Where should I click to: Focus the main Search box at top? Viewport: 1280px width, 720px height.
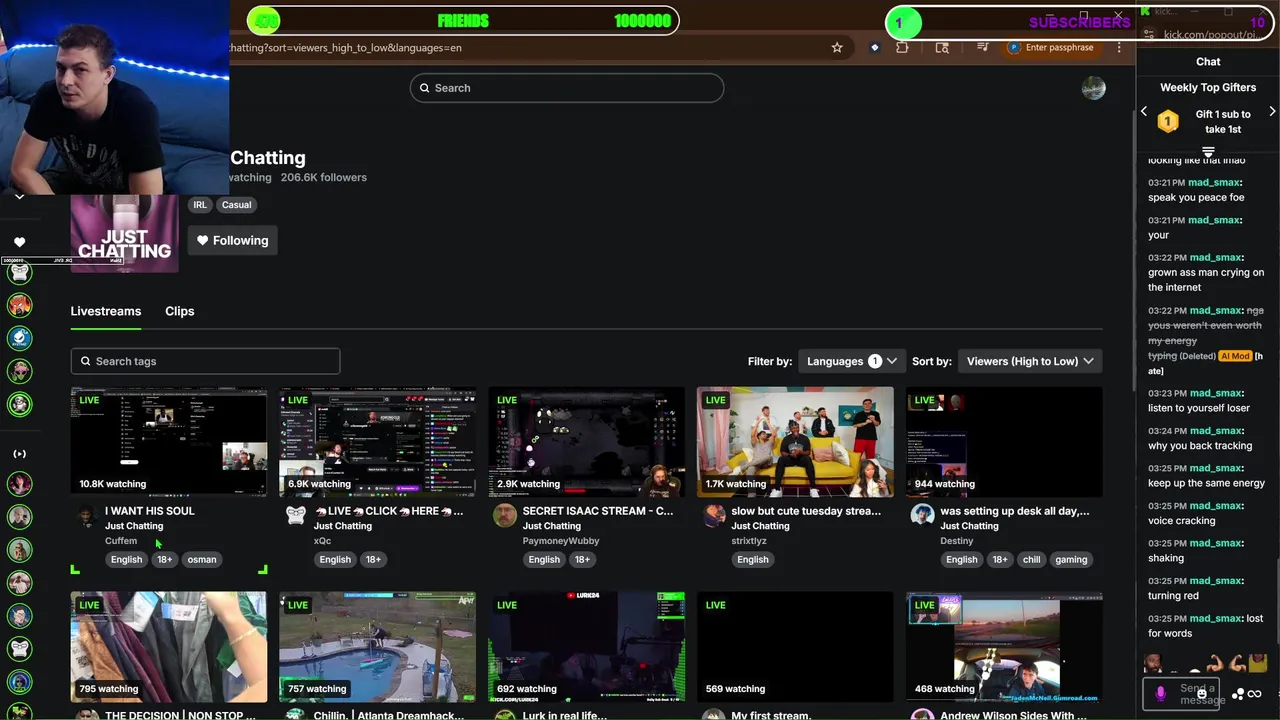[x=567, y=88]
